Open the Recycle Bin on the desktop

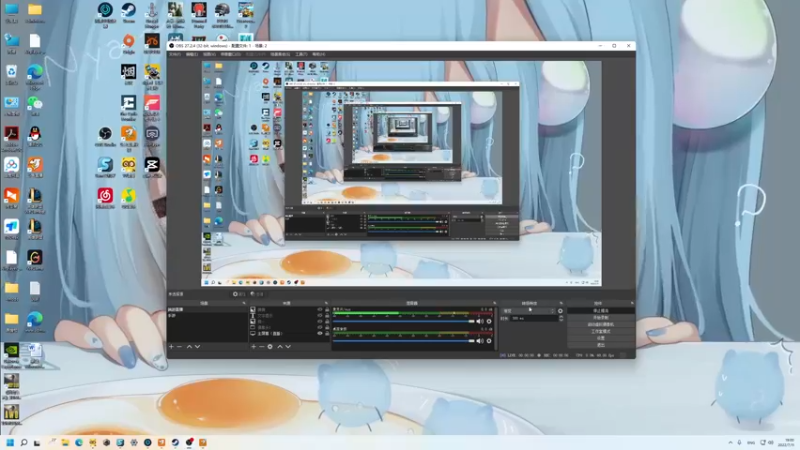[11, 74]
